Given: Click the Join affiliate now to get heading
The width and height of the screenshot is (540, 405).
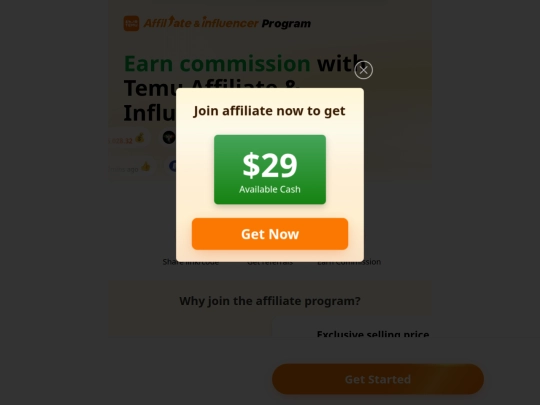Looking at the screenshot, I should point(269,111).
